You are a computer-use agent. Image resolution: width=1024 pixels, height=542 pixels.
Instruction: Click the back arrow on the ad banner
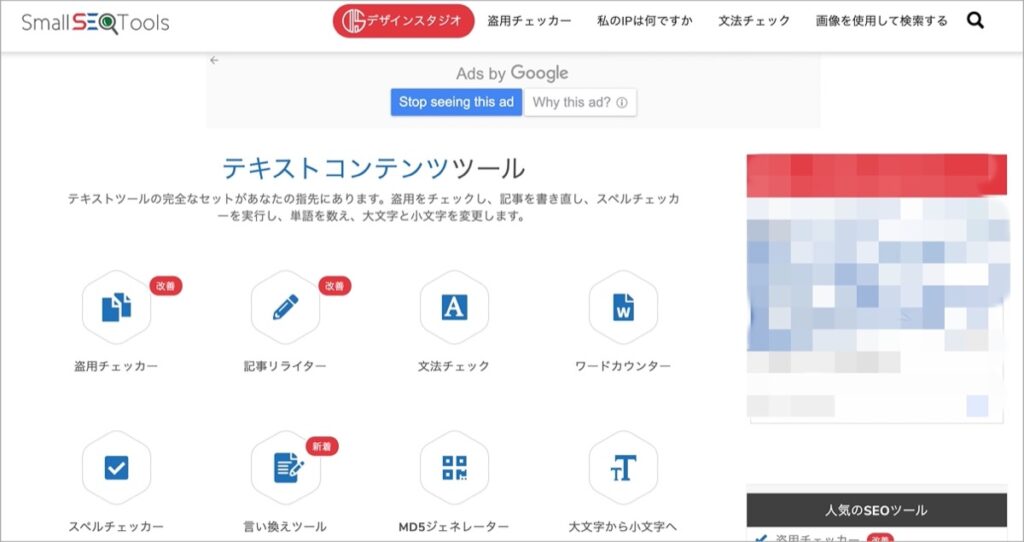tap(214, 60)
